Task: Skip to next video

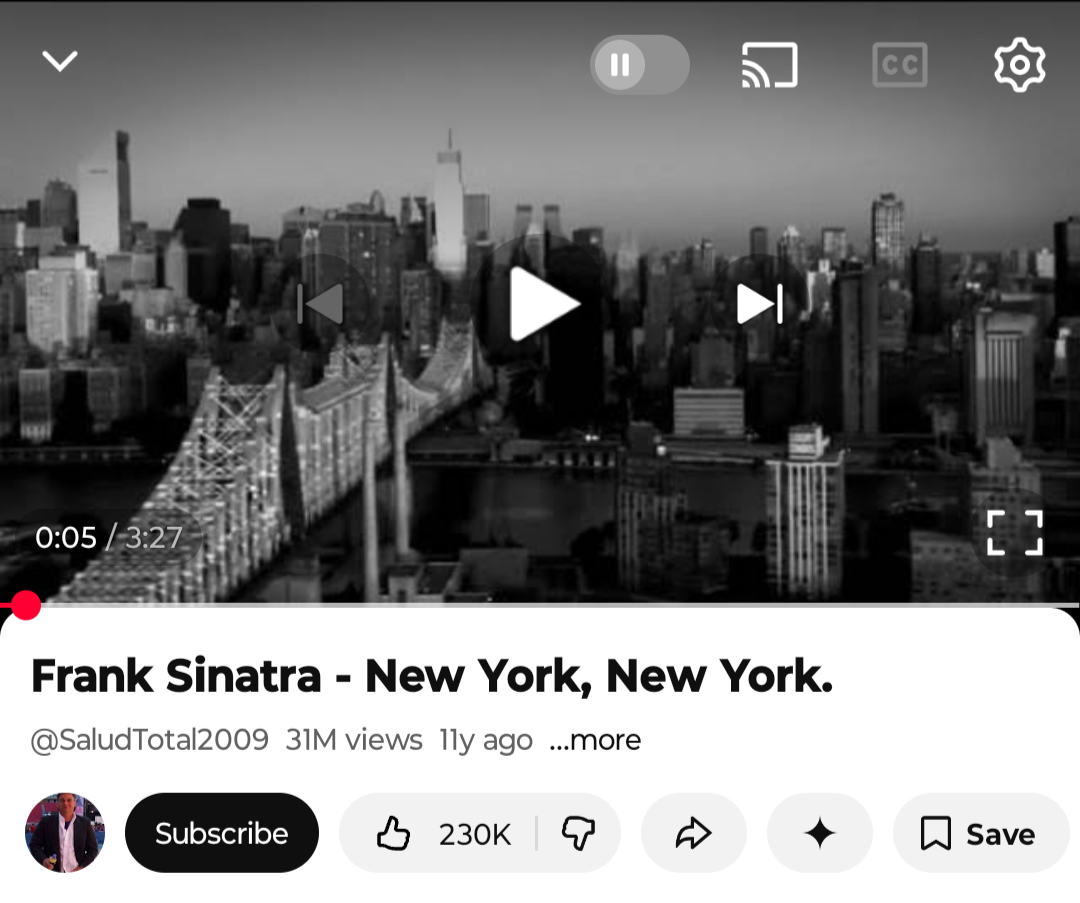Action: pos(760,304)
